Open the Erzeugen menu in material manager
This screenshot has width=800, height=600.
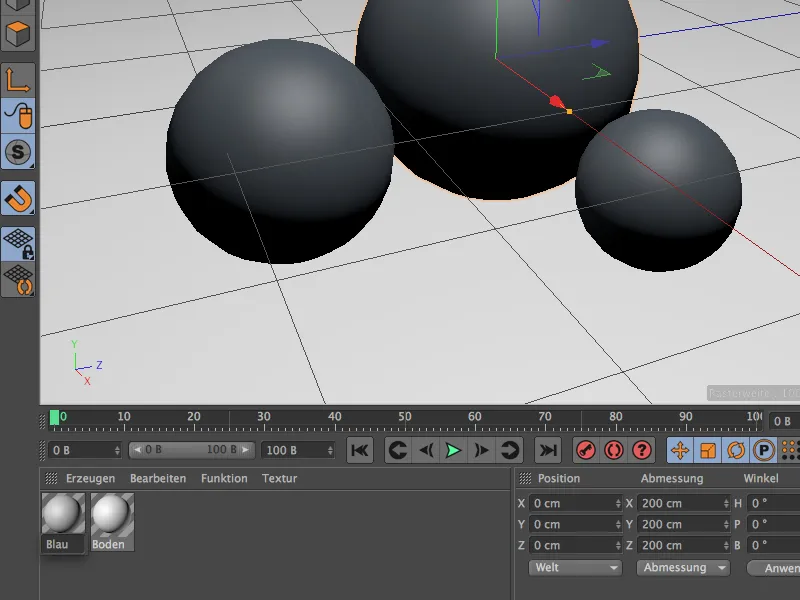coord(91,479)
